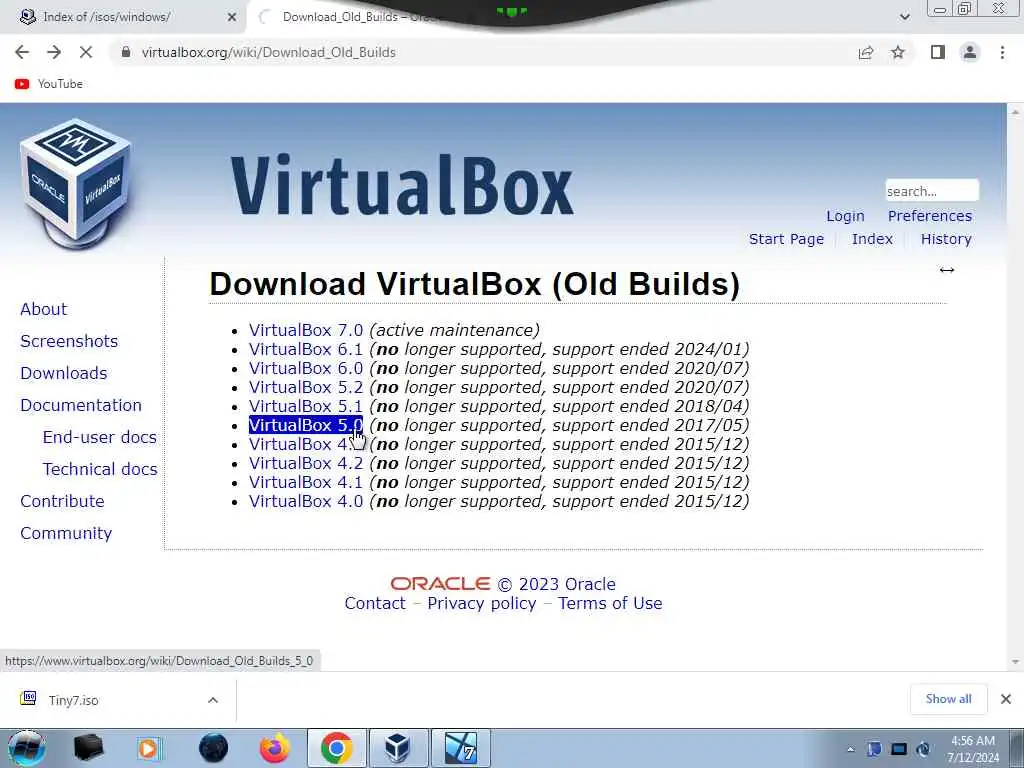
Task: Click the page vertical scrollbar down arrow
Action: [x=1016, y=662]
